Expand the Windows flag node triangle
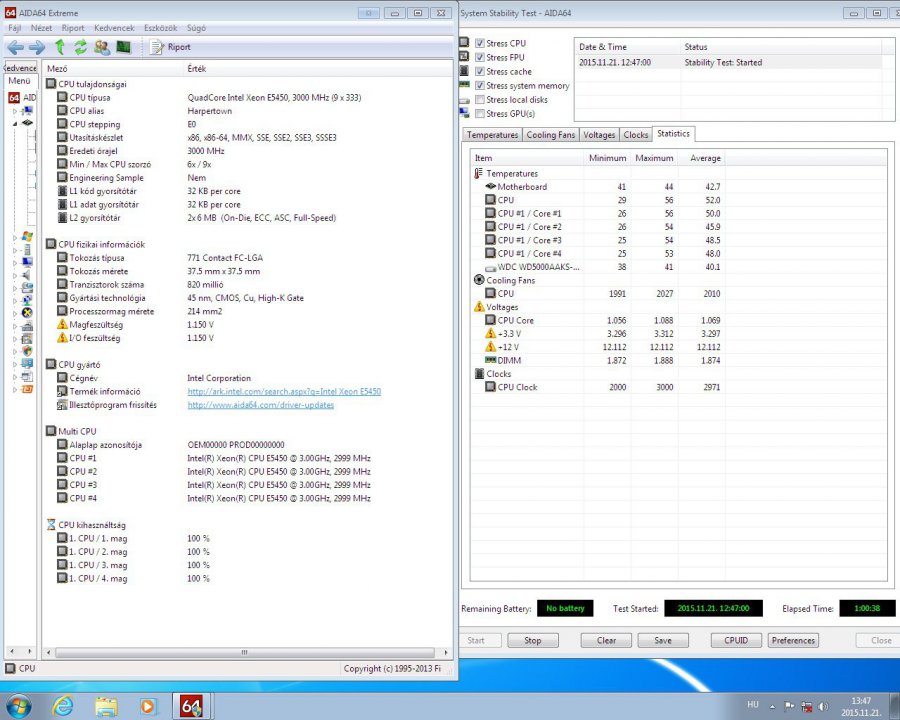 pos(15,237)
